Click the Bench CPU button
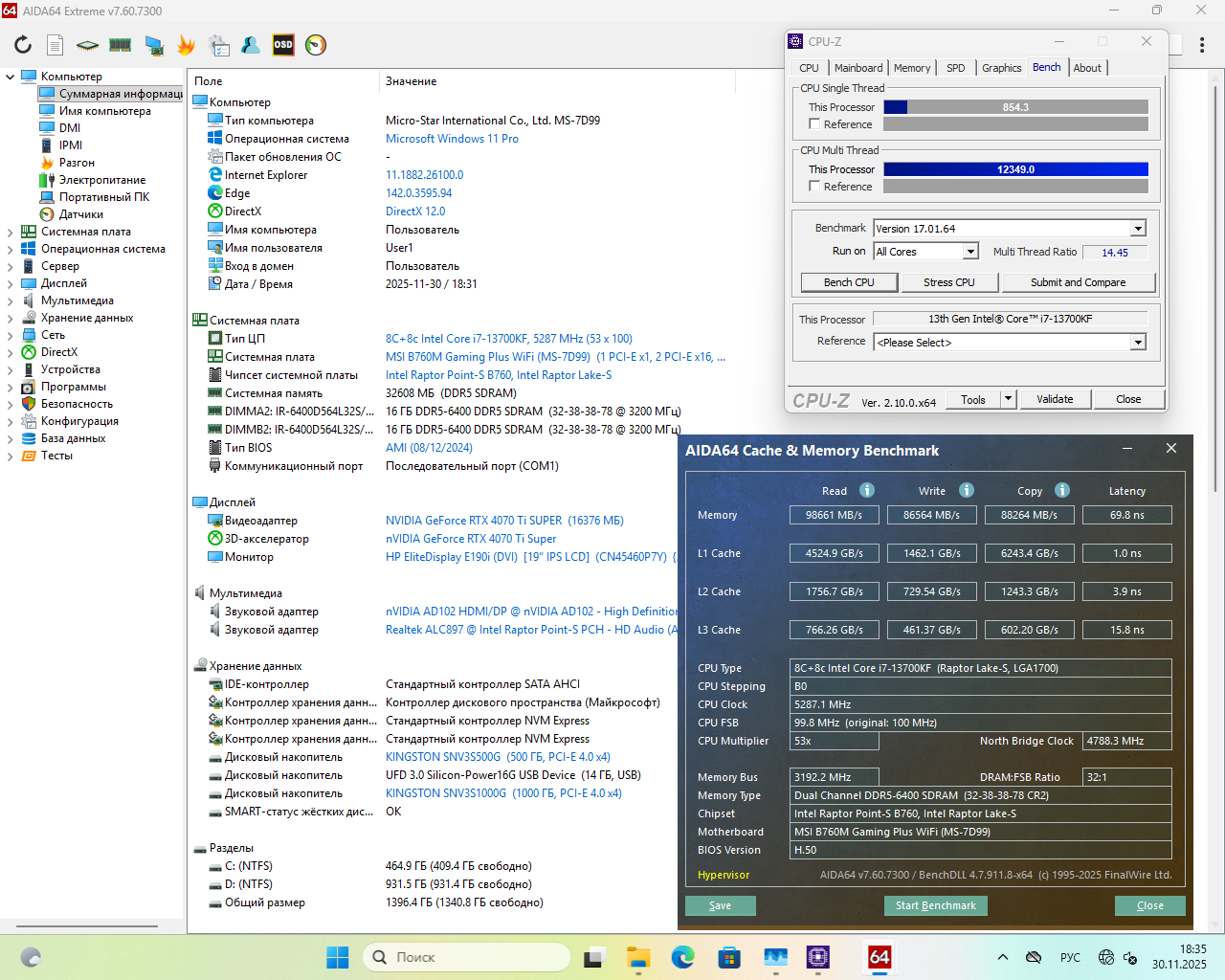 [850, 282]
